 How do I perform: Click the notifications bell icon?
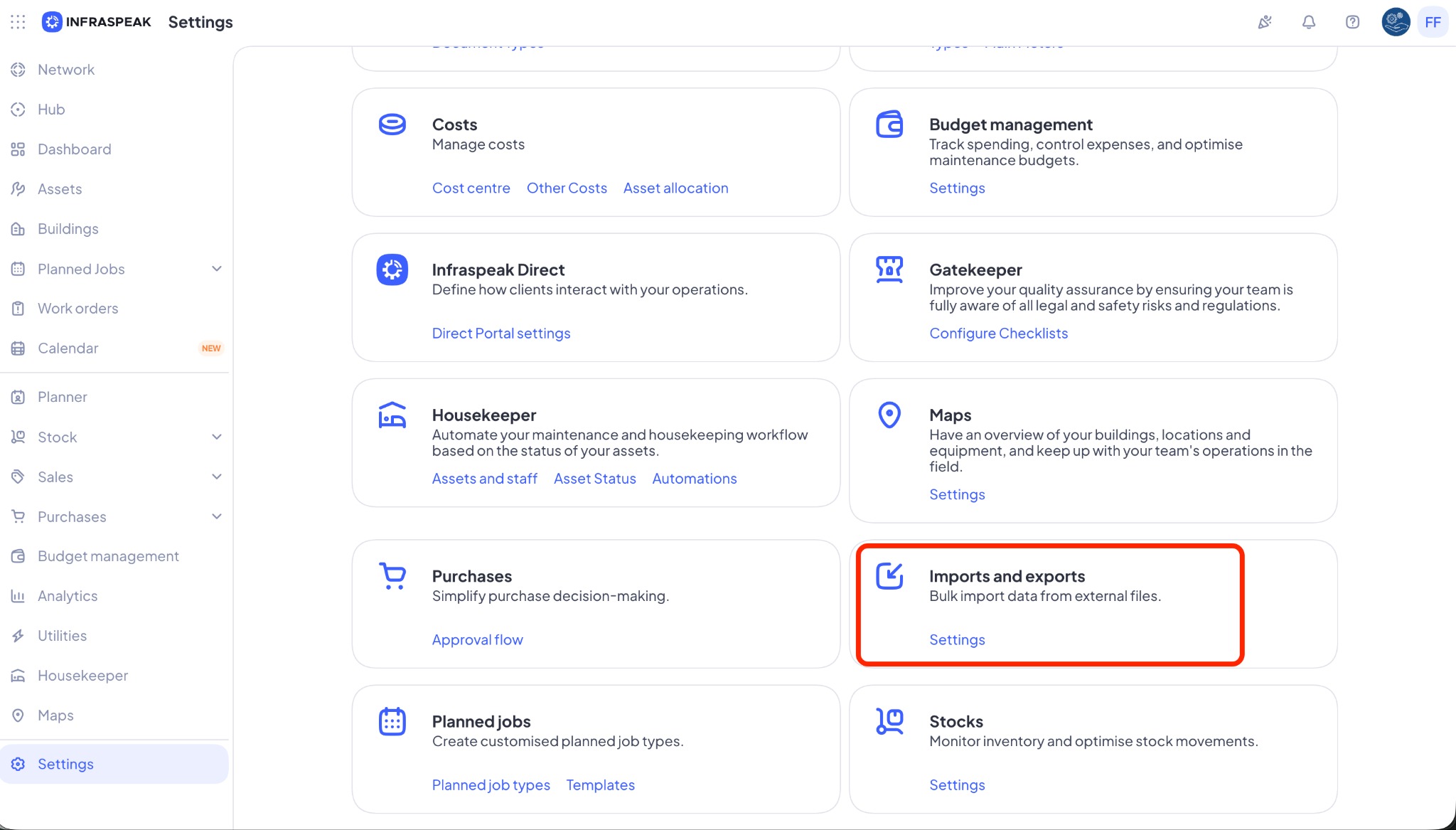click(x=1308, y=22)
